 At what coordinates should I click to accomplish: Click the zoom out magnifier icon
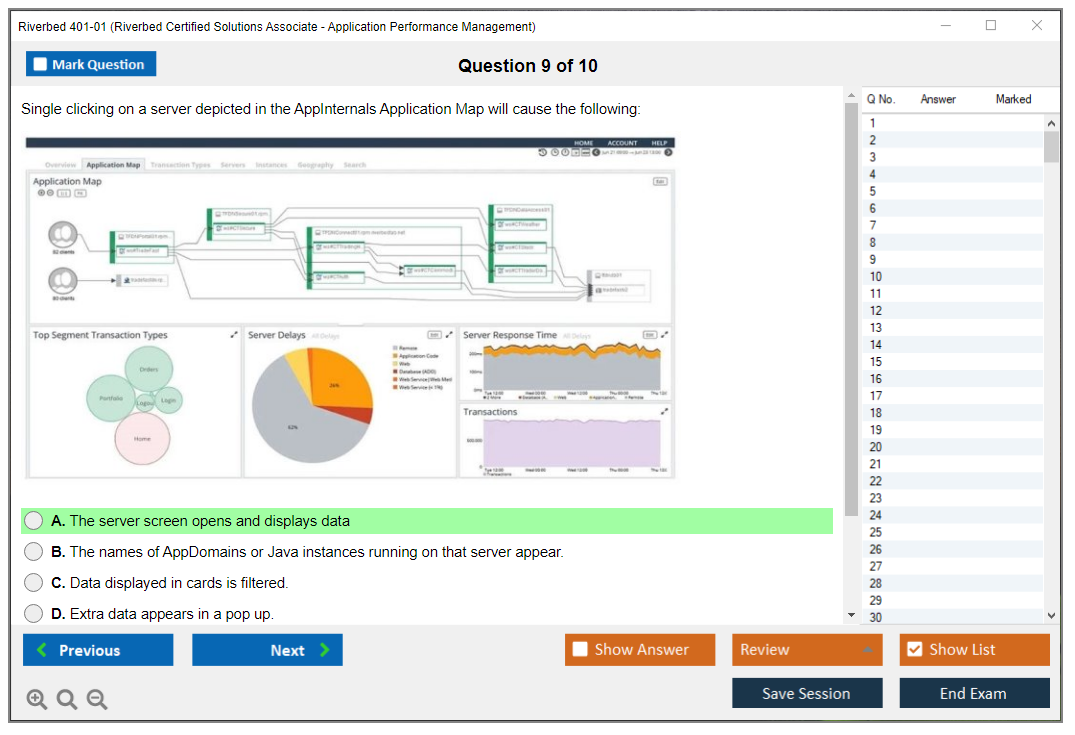coord(97,700)
